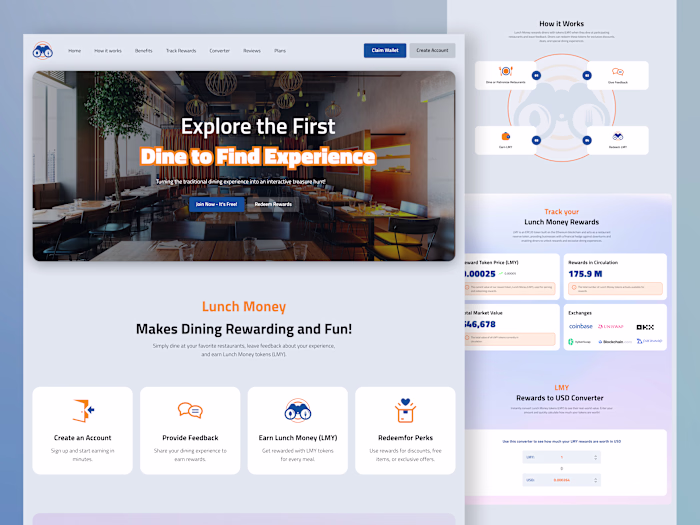Click the 'Exchanges' card heading

click(x=580, y=313)
